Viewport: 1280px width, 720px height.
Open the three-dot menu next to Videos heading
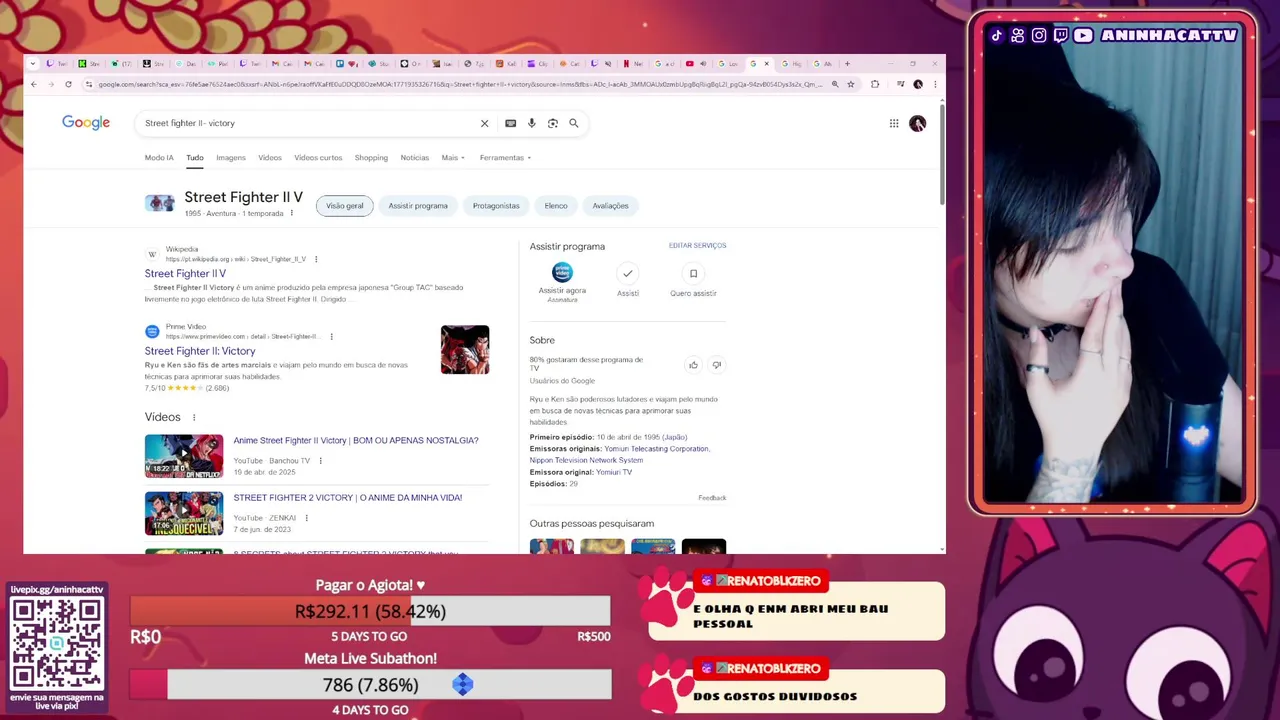click(194, 417)
